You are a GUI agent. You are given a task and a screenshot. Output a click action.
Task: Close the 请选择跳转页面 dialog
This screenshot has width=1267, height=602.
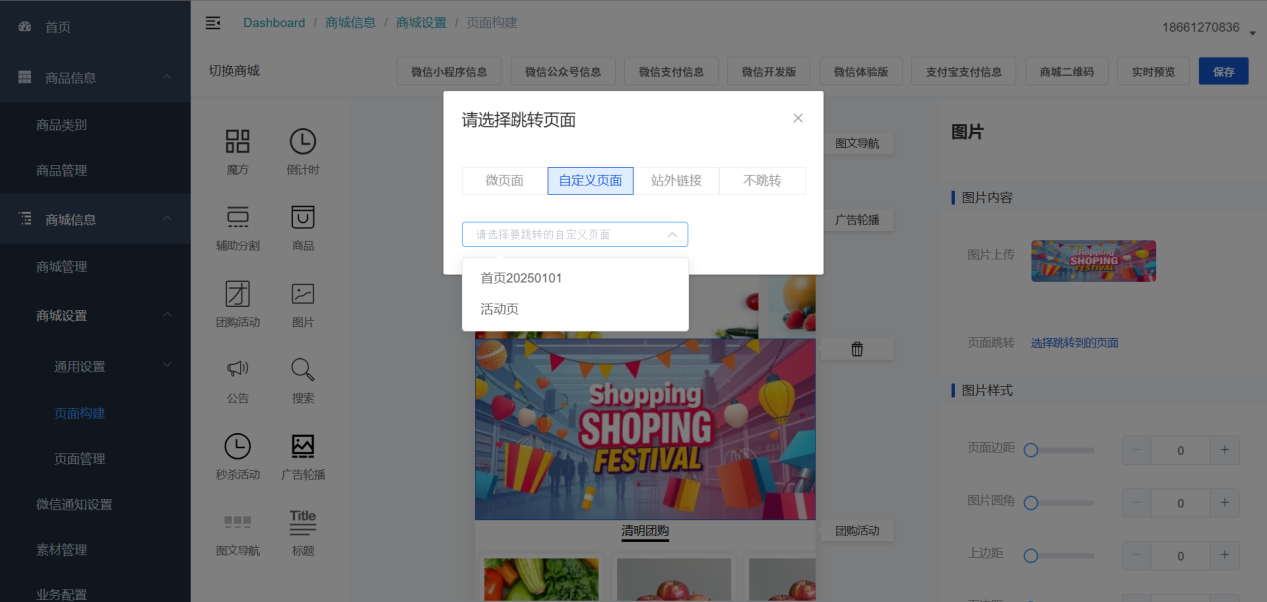pyautogui.click(x=798, y=118)
